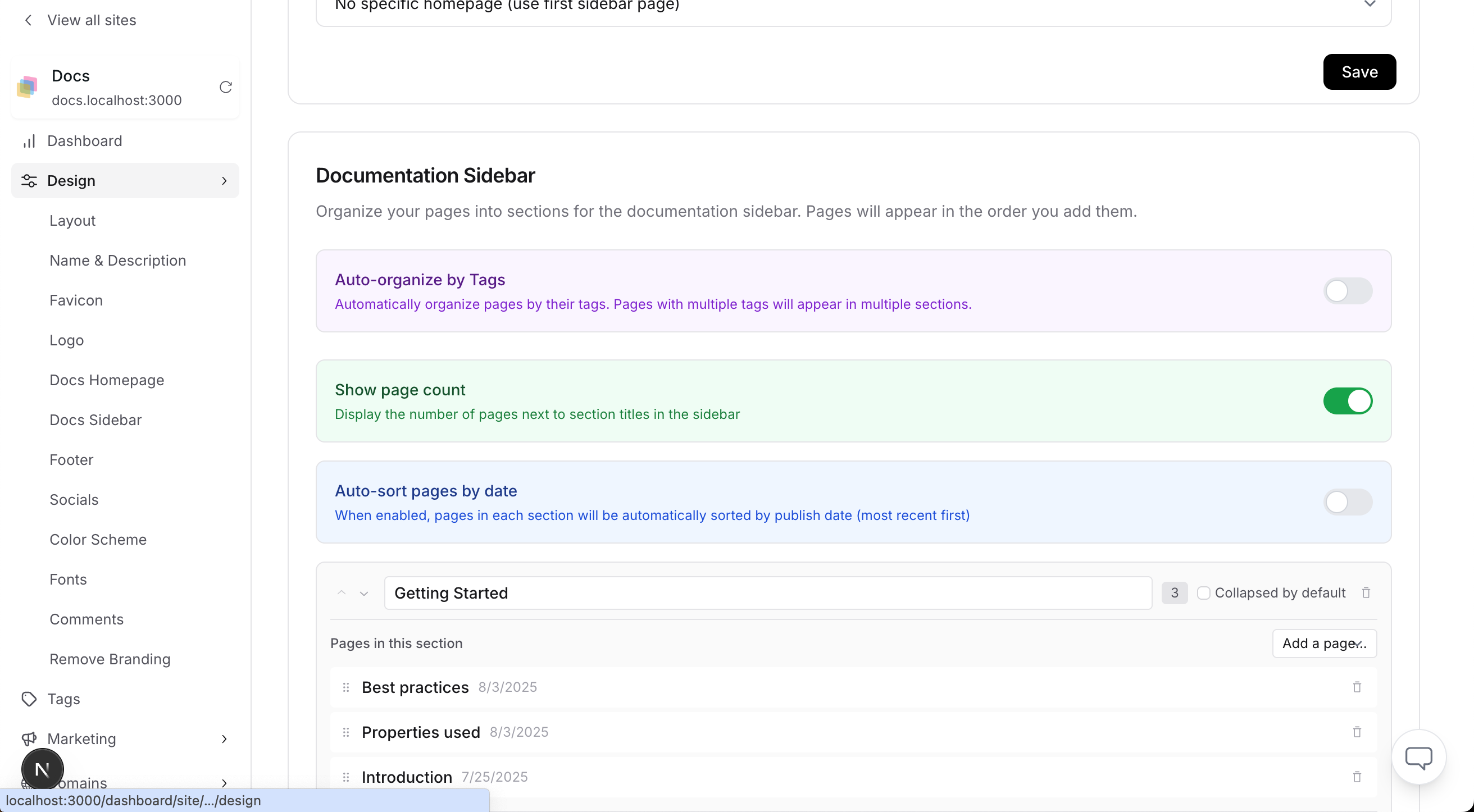Click the Tags icon in the sidebar
Image resolution: width=1474 pixels, height=812 pixels.
(x=29, y=699)
